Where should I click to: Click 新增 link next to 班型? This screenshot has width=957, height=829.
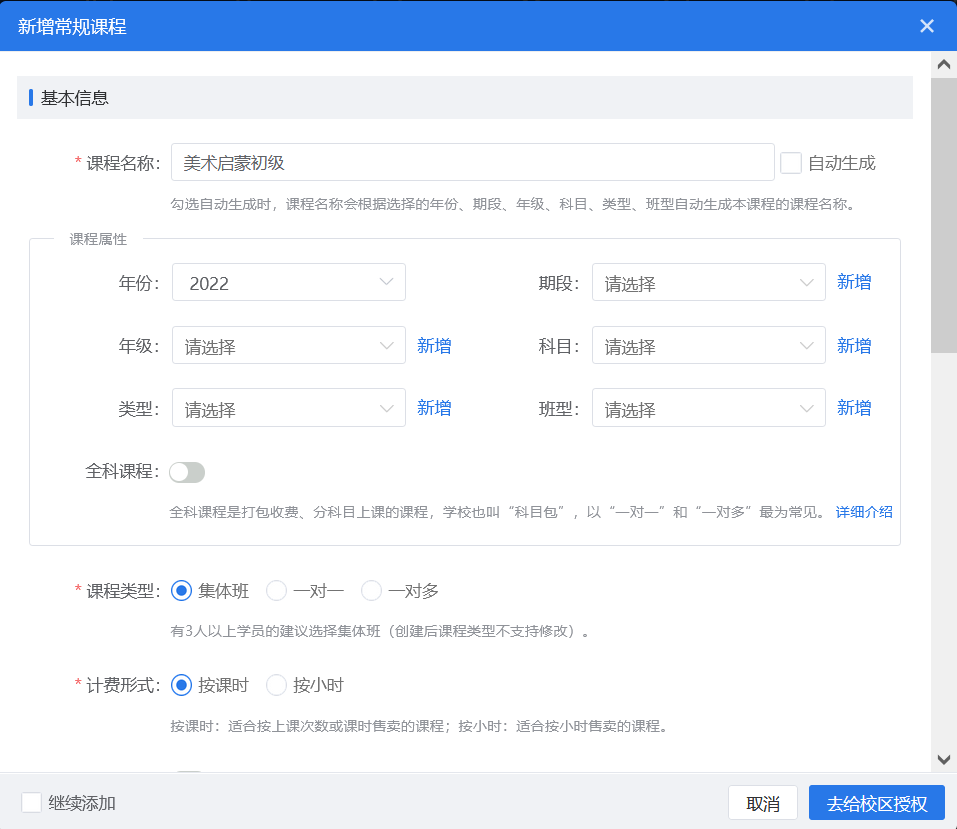pos(854,408)
